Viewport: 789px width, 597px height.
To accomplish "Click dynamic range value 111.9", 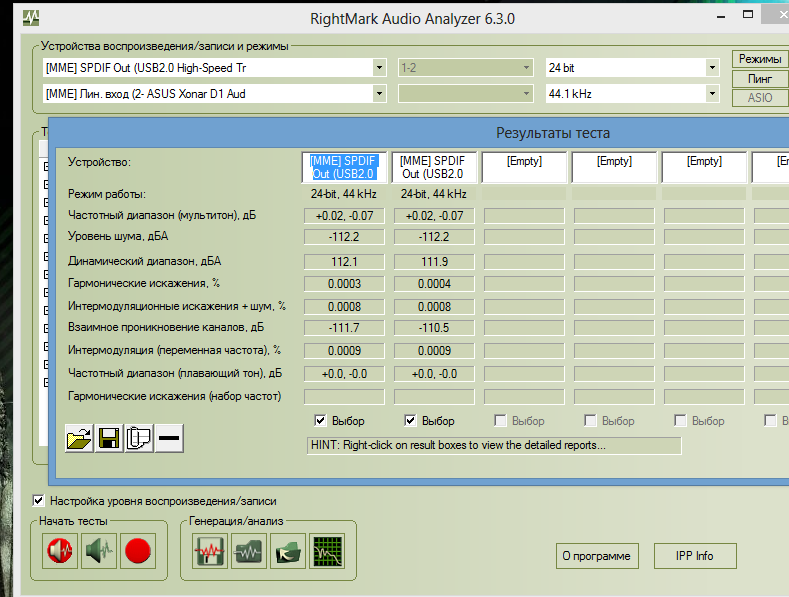I will click(434, 262).
